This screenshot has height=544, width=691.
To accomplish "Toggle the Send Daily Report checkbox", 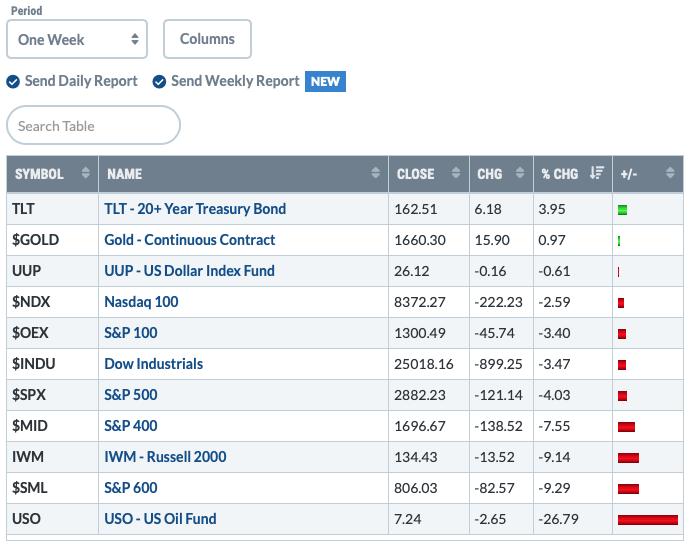I will 13,82.
